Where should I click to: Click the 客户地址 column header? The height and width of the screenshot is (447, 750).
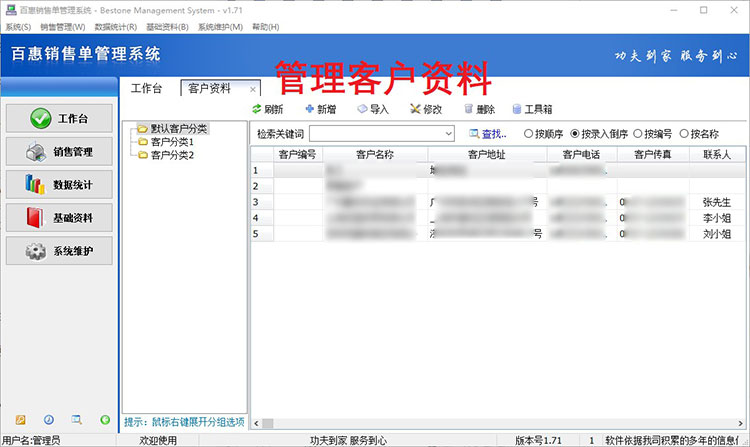487,154
